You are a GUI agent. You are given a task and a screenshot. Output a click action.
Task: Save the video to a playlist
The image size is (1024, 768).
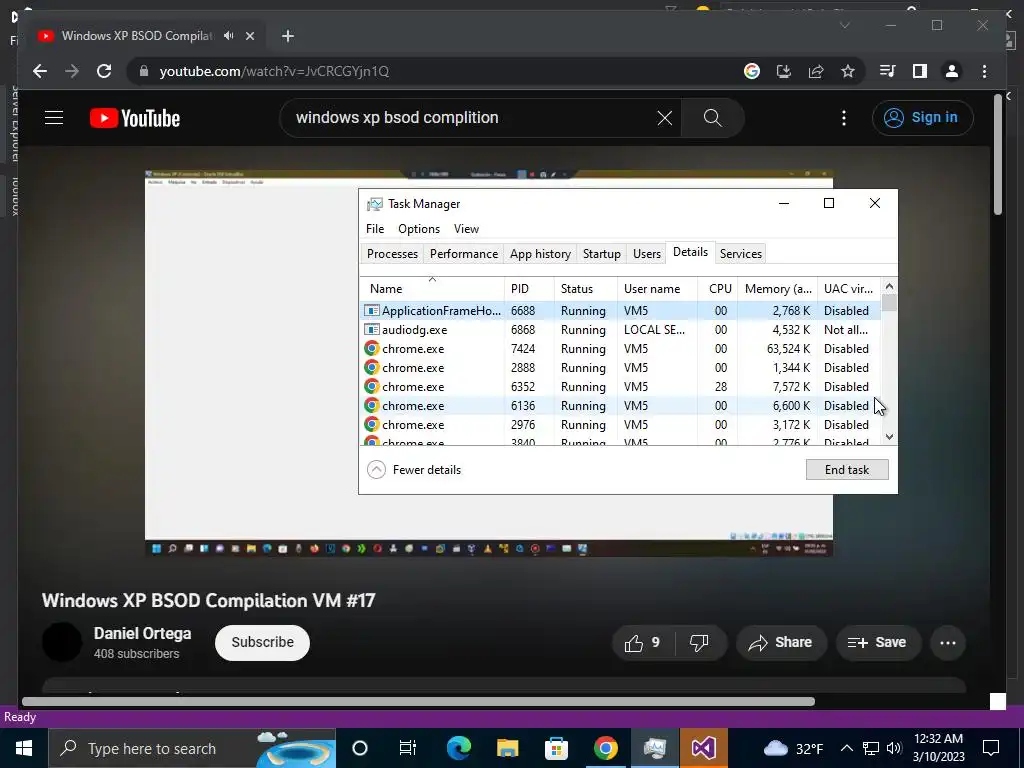[878, 643]
